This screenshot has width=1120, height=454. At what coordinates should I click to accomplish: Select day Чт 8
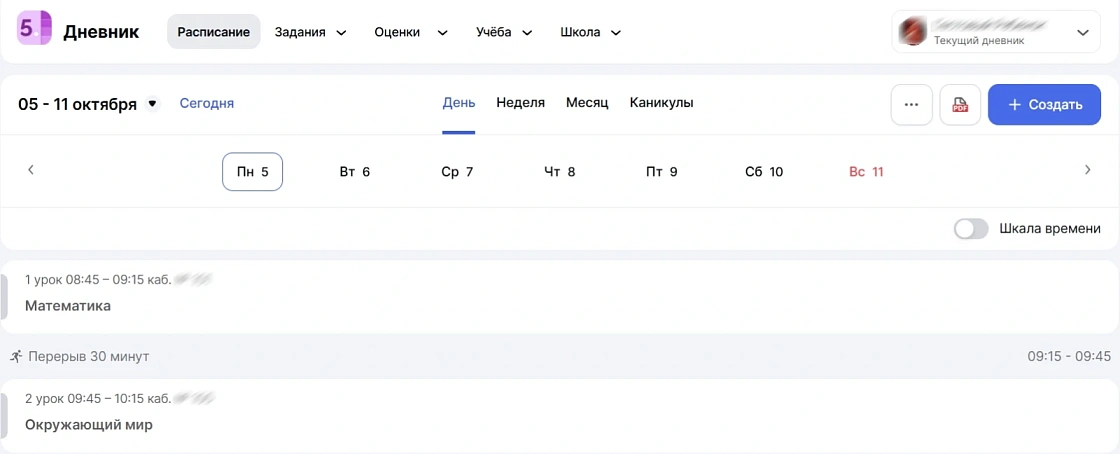(559, 171)
